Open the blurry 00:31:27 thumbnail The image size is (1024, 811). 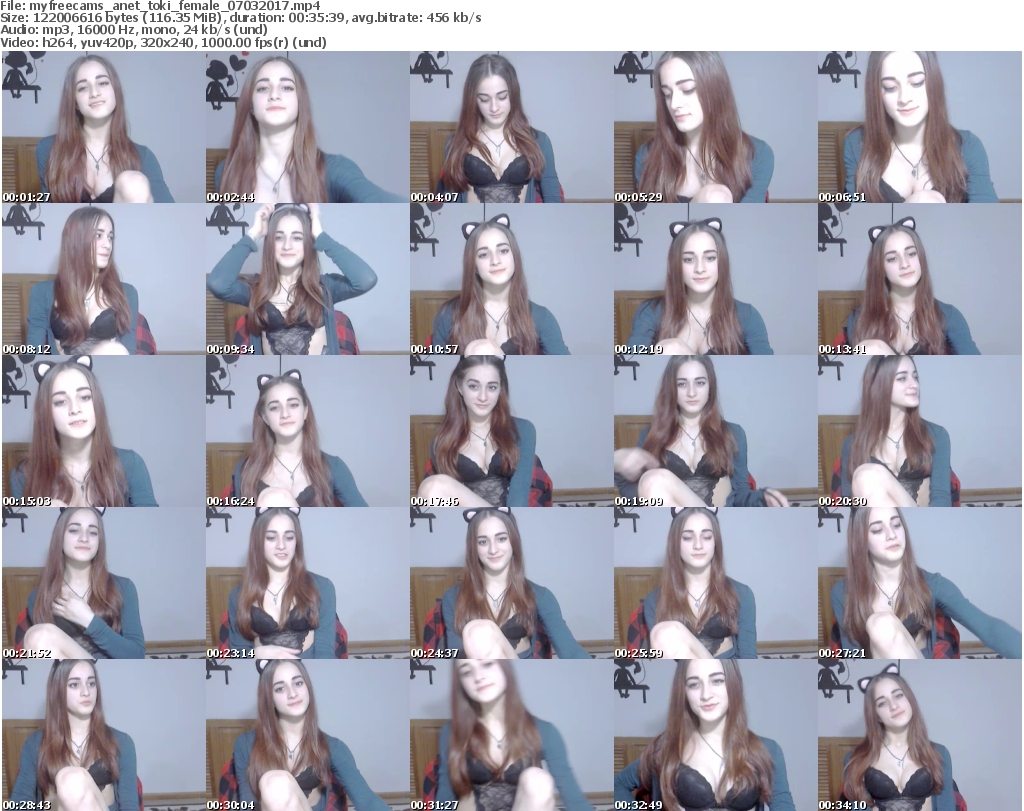(x=511, y=735)
